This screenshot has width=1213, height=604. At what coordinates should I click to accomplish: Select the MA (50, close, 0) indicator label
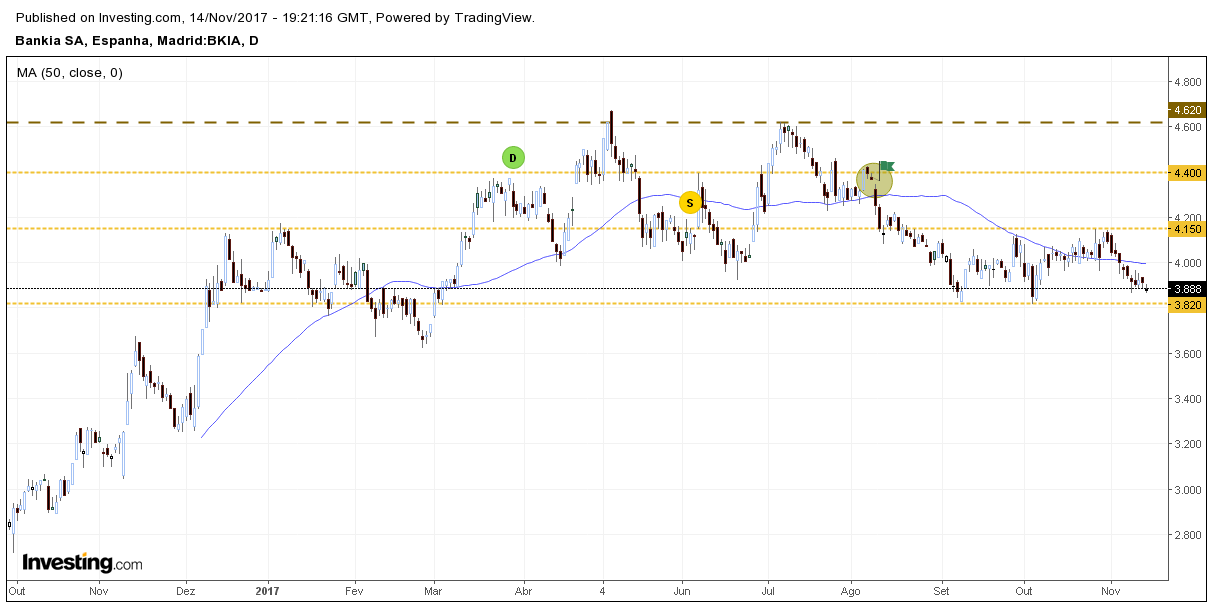pyautogui.click(x=70, y=72)
